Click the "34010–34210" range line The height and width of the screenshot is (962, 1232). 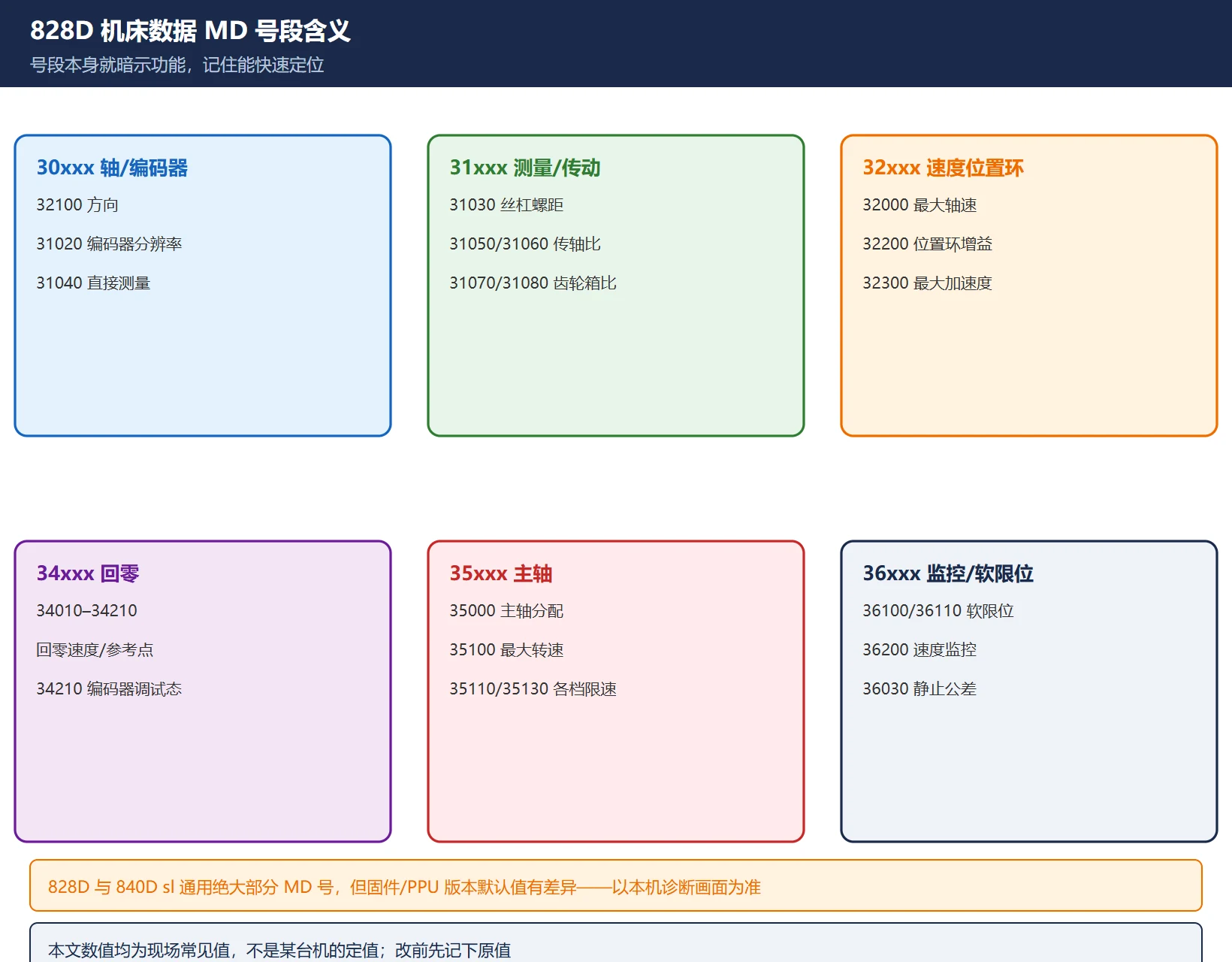pyautogui.click(x=86, y=611)
